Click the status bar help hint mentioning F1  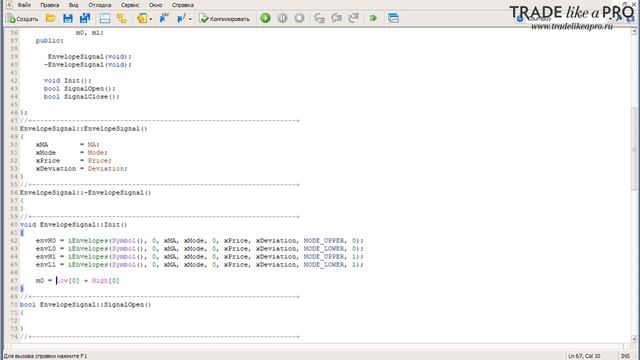(x=45, y=356)
